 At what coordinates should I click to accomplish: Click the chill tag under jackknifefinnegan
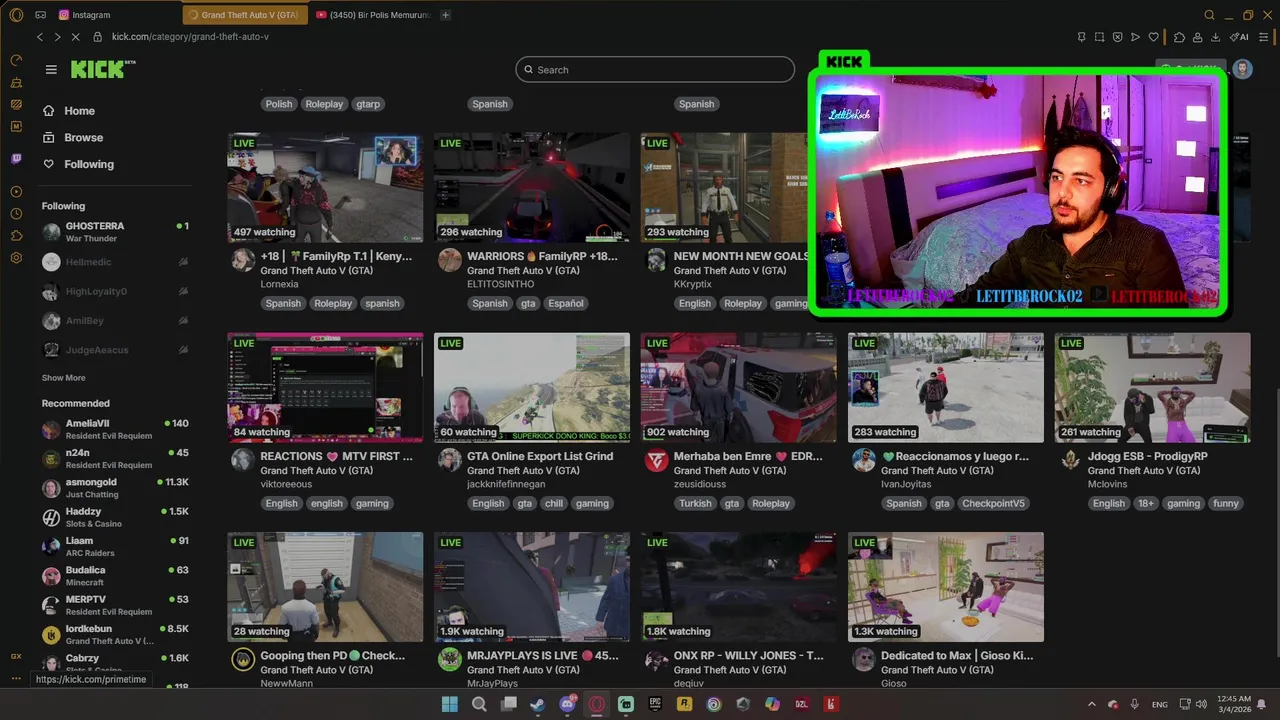(x=554, y=504)
